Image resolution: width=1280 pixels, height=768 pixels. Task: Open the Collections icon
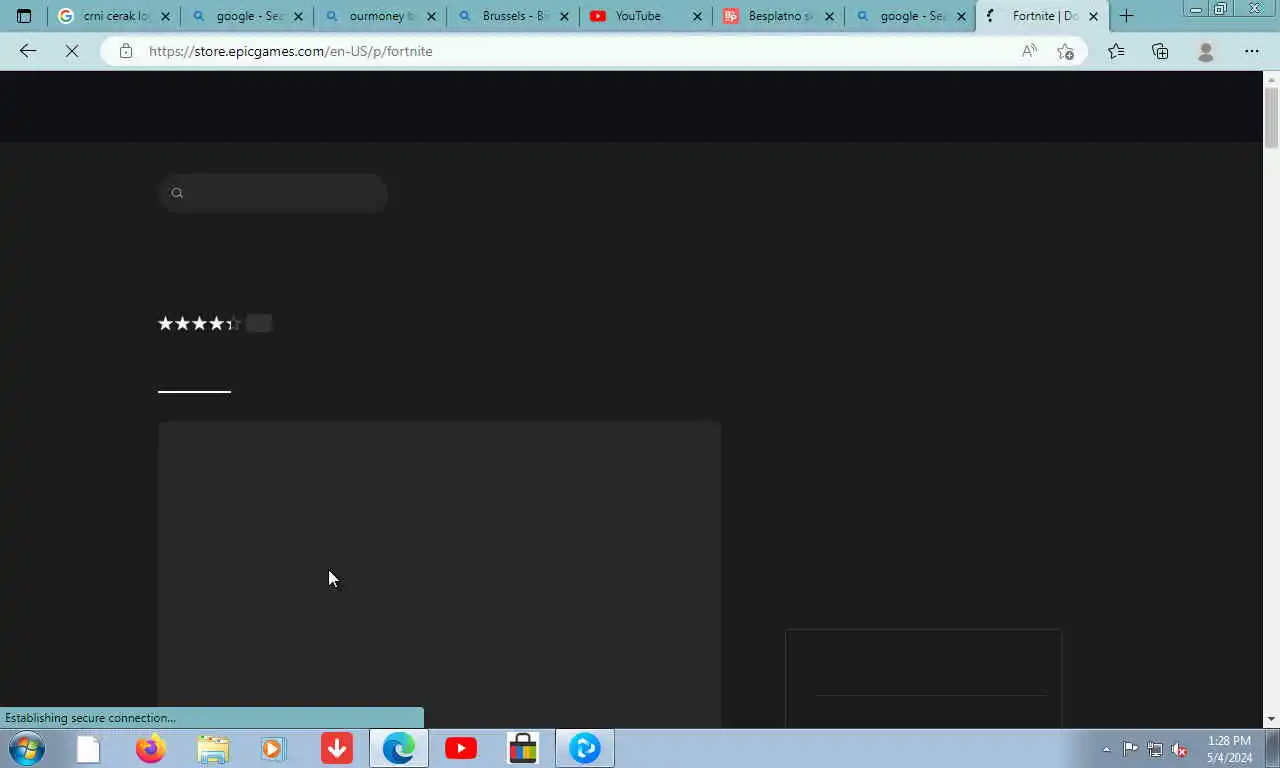coord(1160,51)
